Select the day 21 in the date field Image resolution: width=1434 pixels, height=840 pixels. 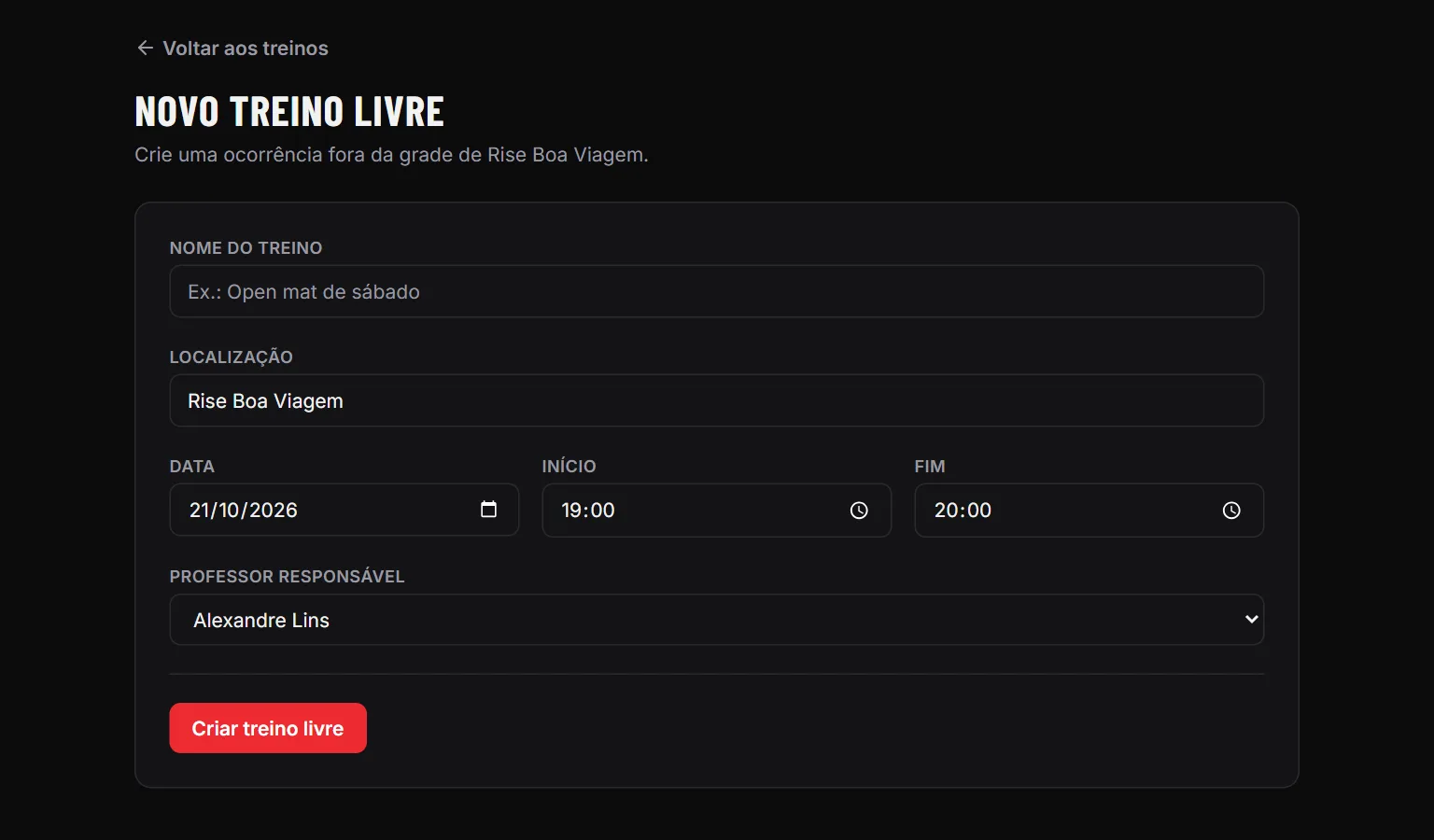coord(200,510)
